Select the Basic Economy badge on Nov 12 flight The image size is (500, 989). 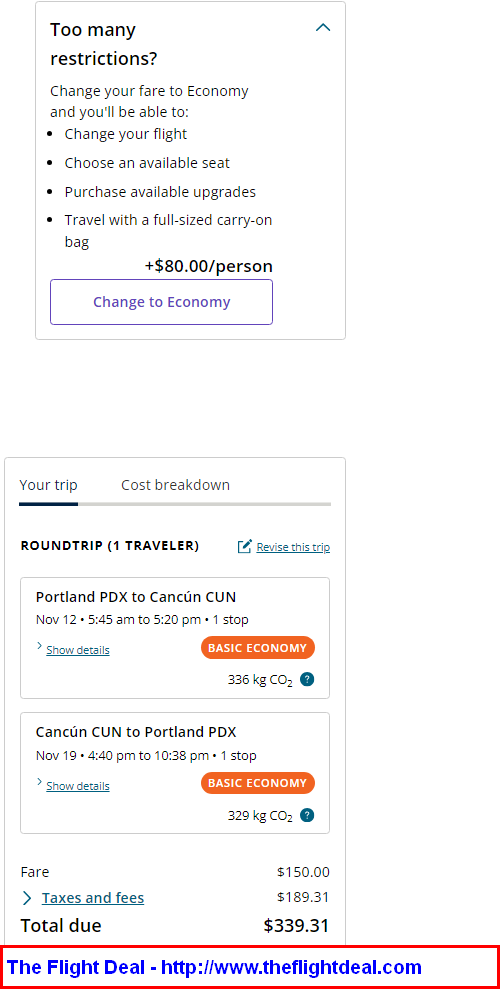point(258,648)
